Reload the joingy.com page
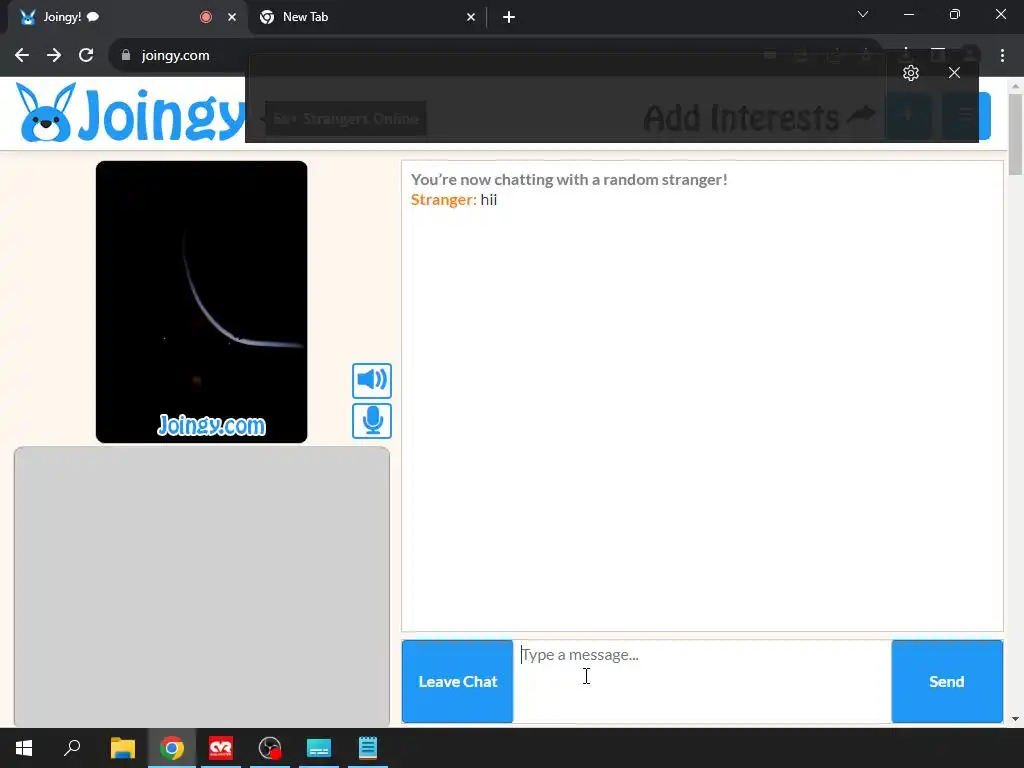The height and width of the screenshot is (768, 1024). click(86, 55)
